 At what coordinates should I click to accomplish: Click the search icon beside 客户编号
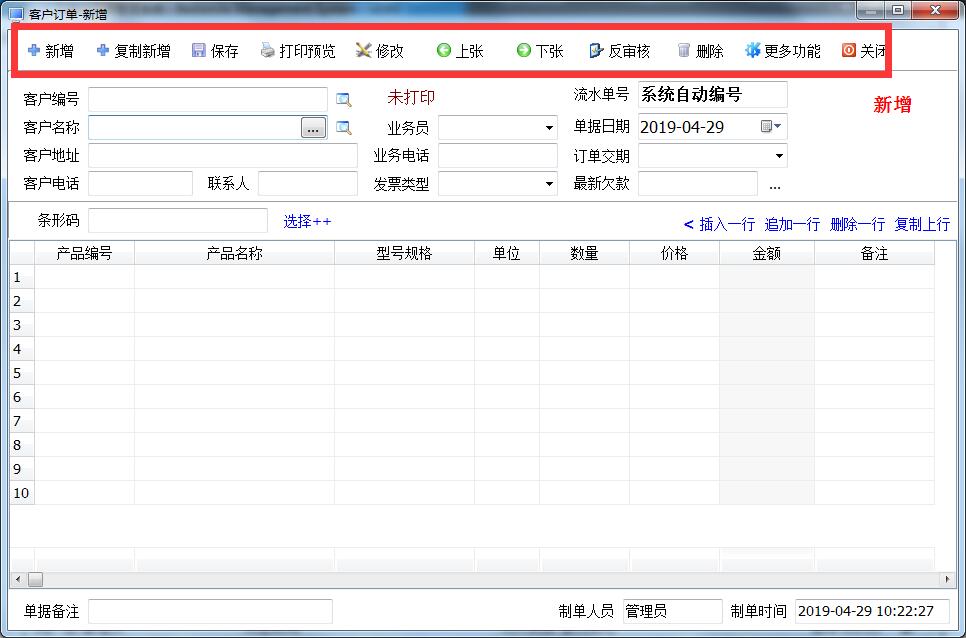coord(344,99)
